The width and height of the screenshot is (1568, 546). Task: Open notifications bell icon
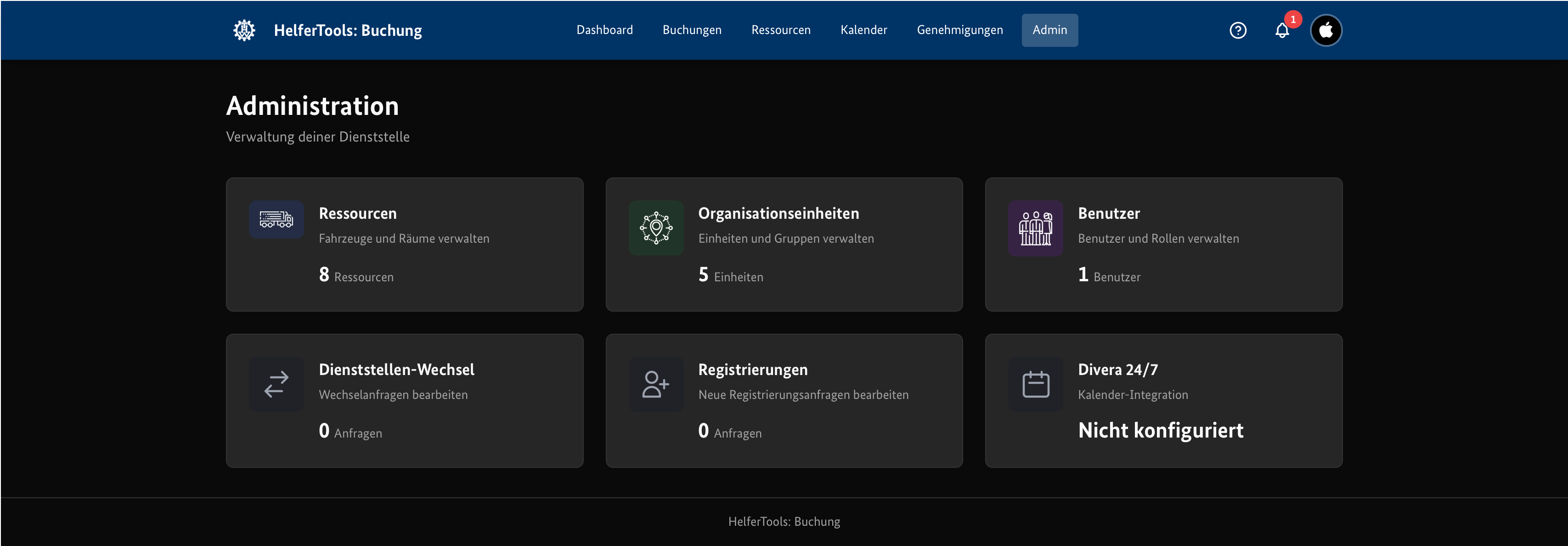click(1282, 30)
